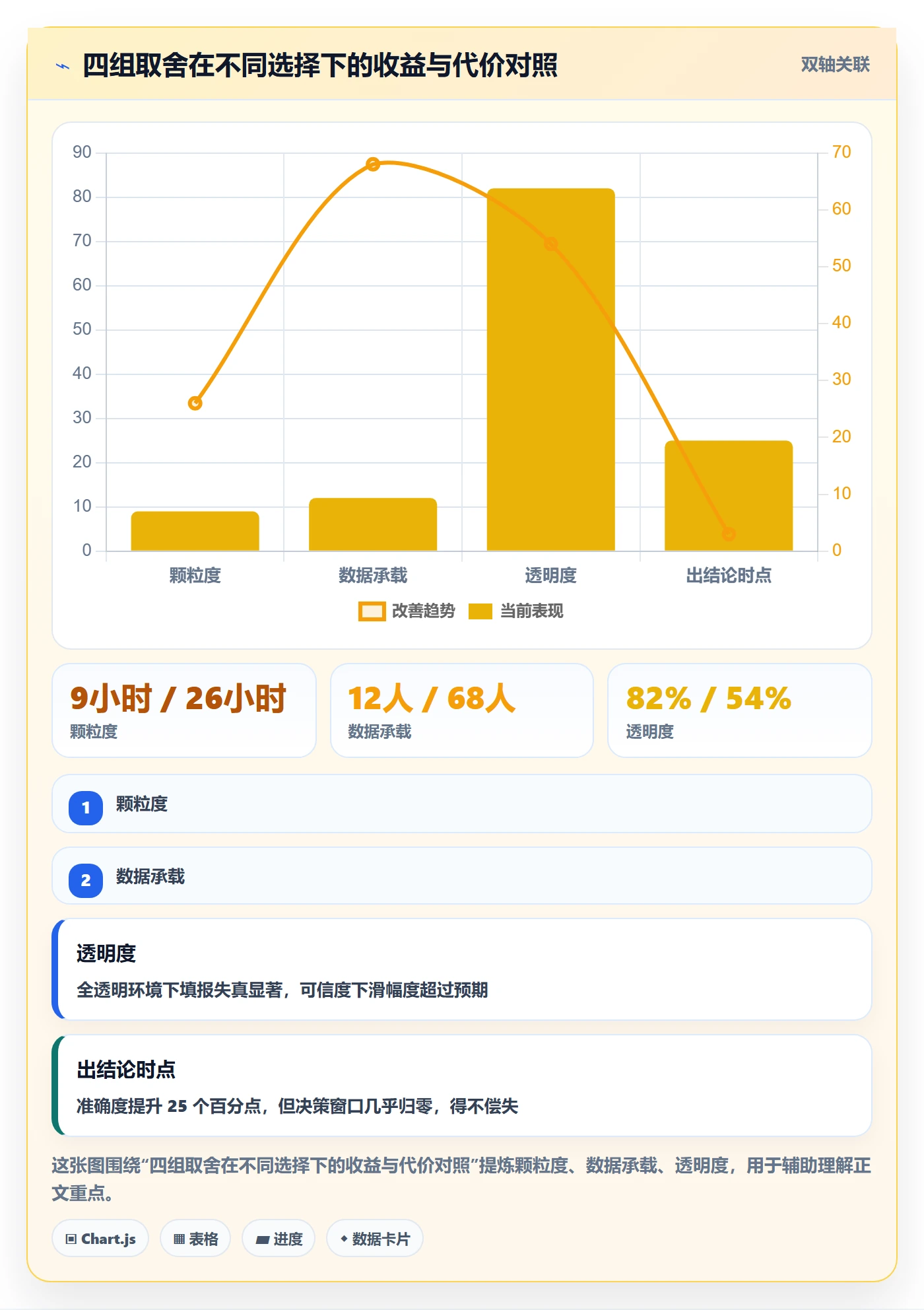Click the 当前表现 legend label

pyautogui.click(x=531, y=611)
